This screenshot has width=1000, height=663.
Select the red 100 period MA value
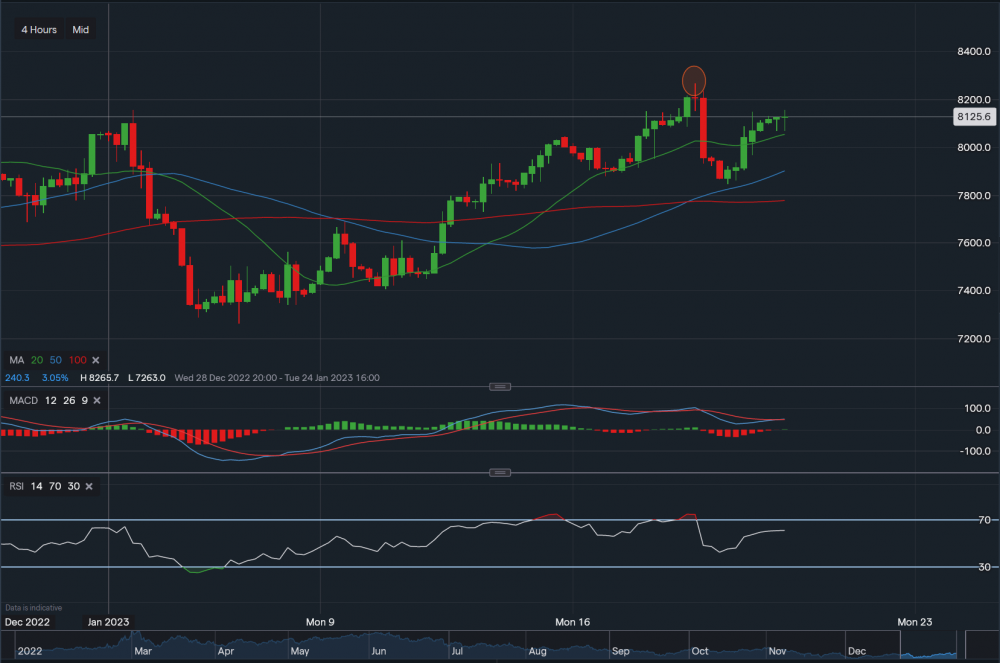pyautogui.click(x=76, y=360)
